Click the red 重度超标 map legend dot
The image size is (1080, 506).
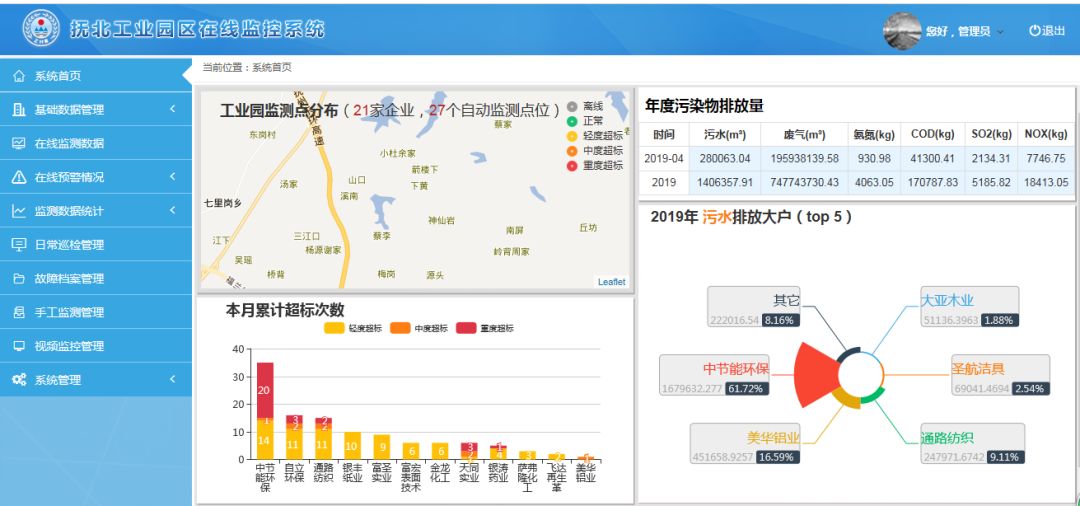(x=571, y=166)
